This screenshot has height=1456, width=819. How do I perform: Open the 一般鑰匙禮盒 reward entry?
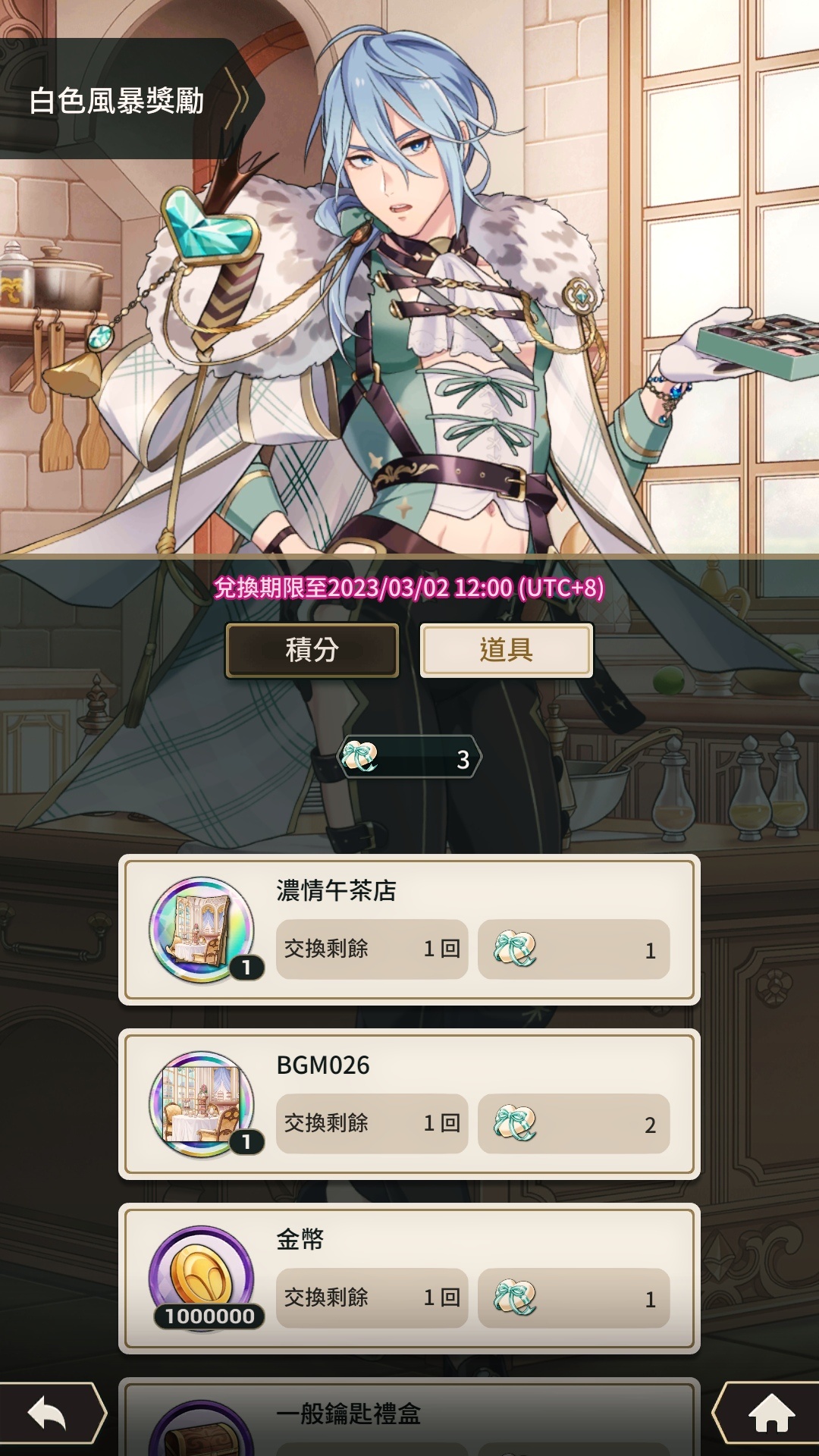[x=409, y=1417]
